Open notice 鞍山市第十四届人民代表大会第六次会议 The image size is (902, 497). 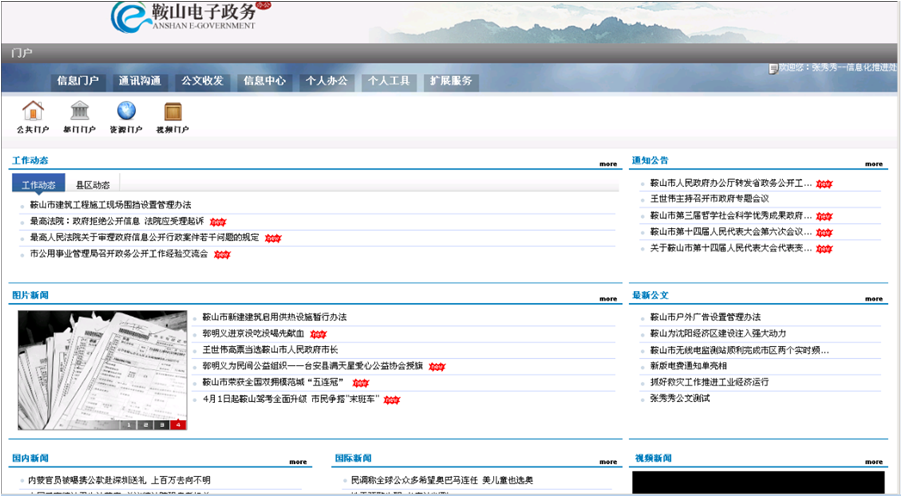tap(731, 232)
